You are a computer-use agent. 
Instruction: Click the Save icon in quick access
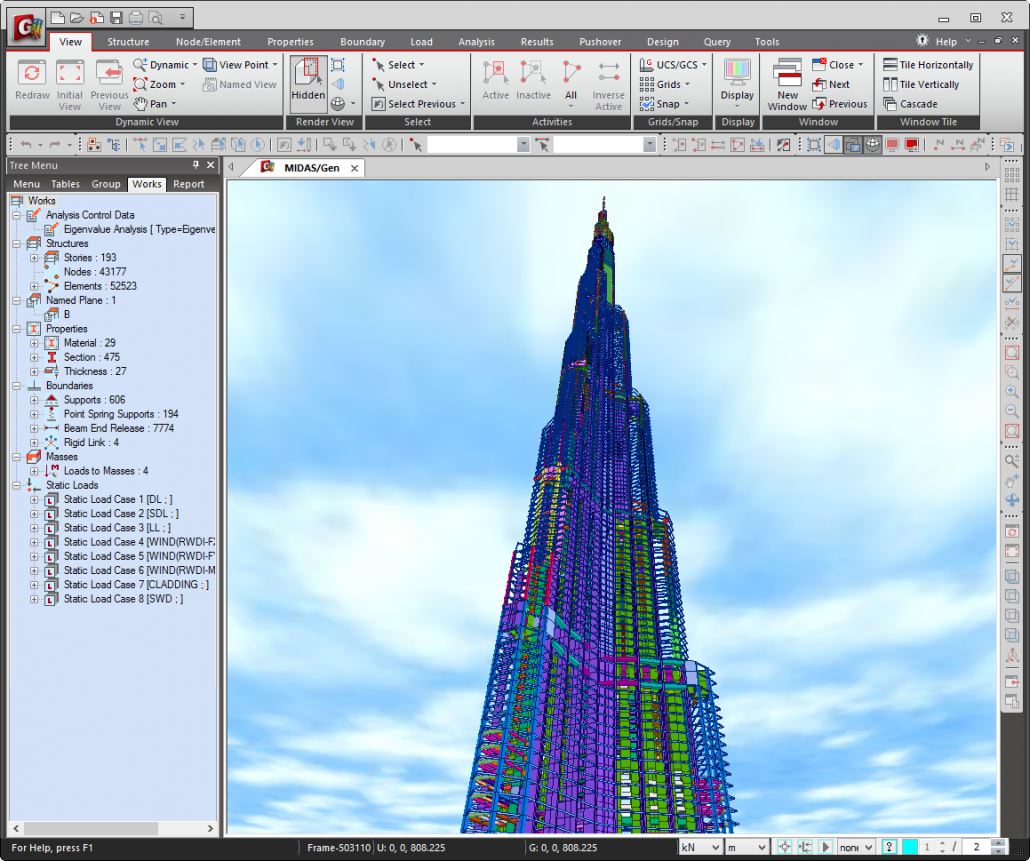(116, 18)
